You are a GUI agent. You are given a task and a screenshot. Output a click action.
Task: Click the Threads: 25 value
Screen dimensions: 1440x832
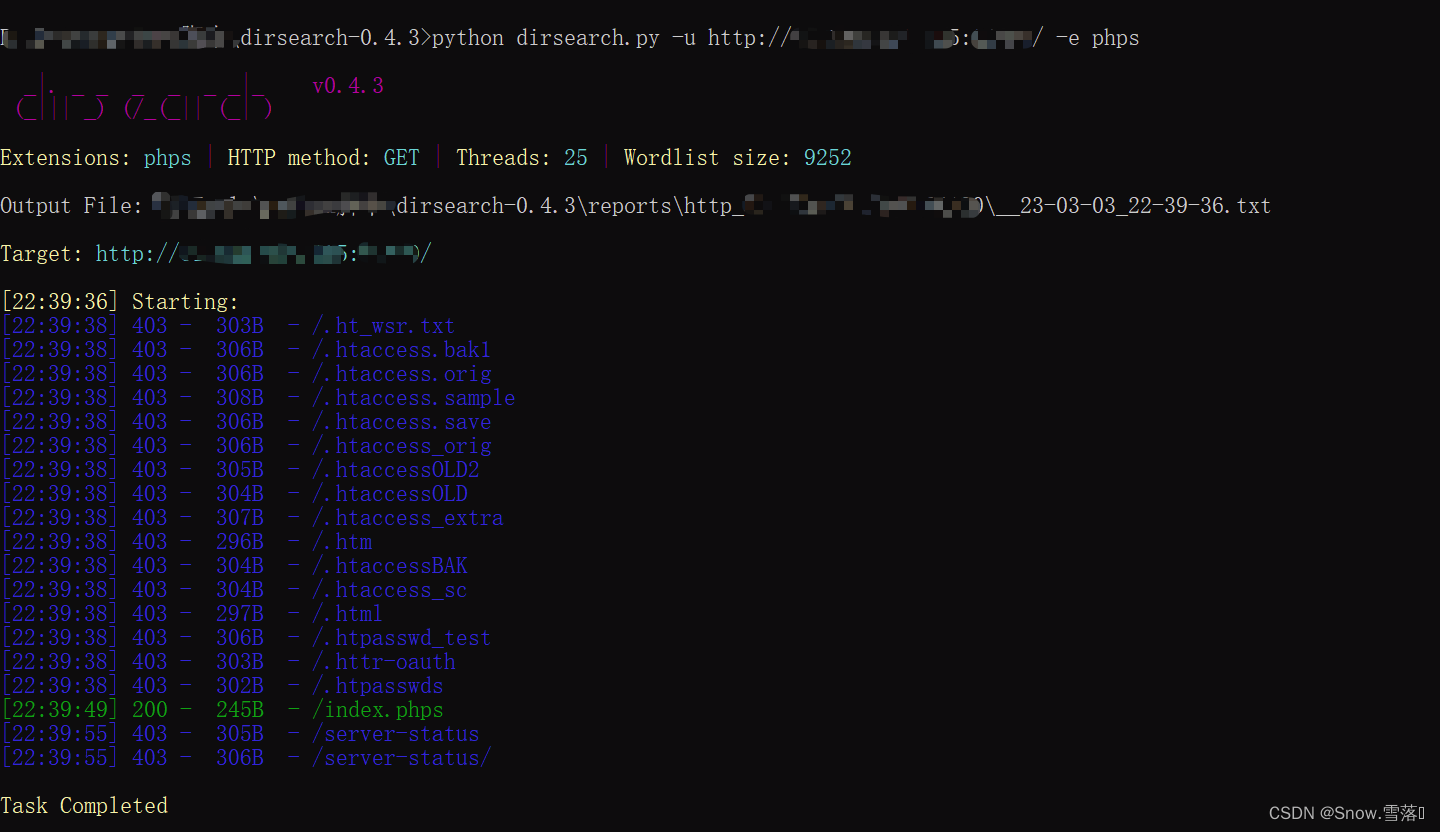pyautogui.click(x=576, y=158)
